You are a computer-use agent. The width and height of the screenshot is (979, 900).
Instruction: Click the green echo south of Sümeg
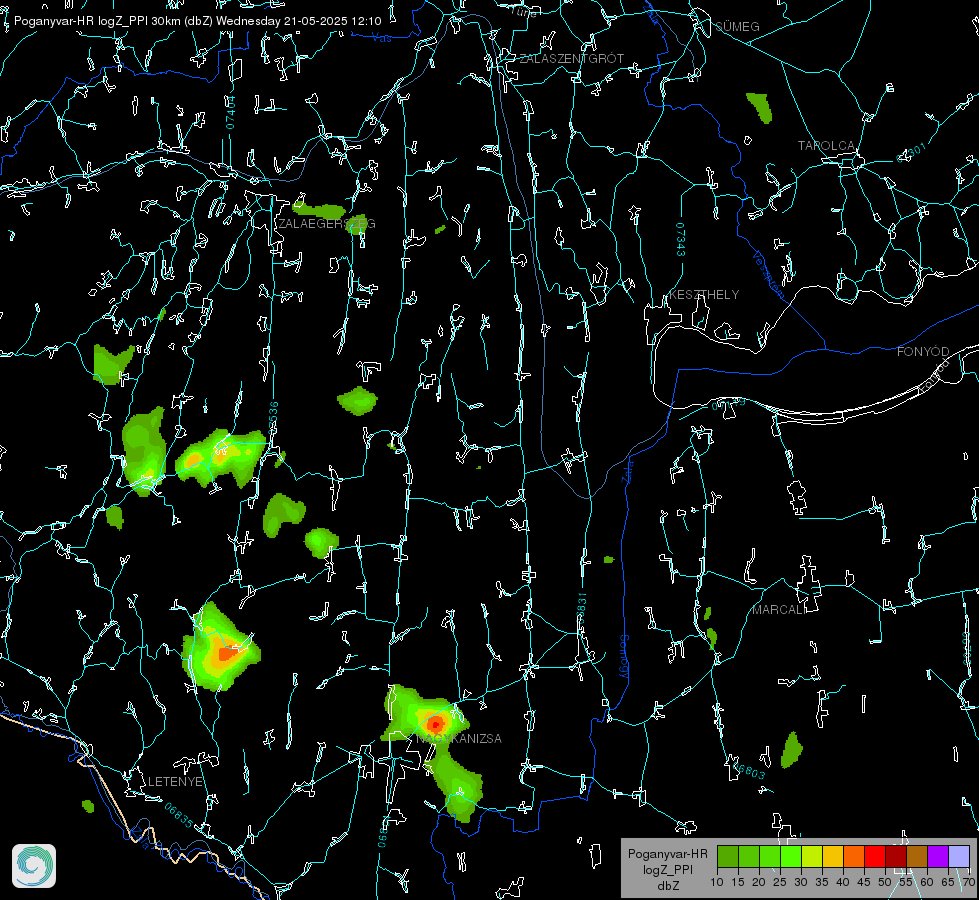point(760,107)
